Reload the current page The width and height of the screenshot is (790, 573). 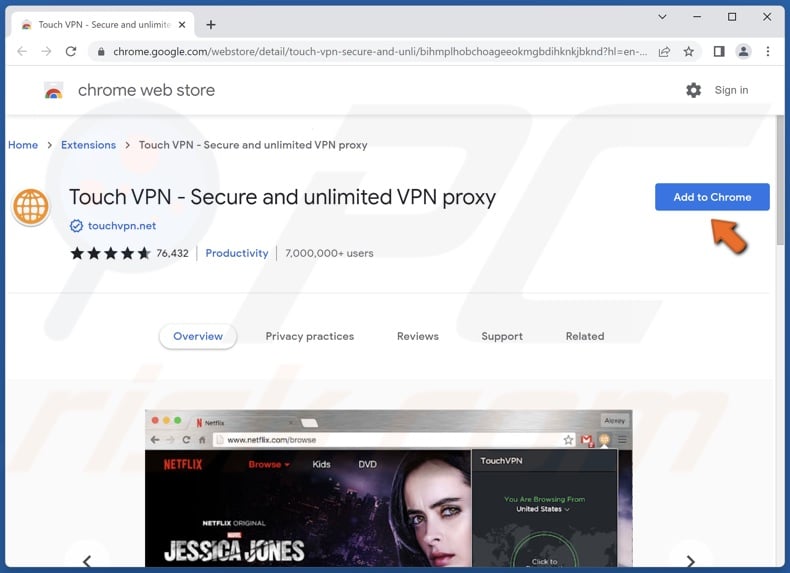coord(71,51)
